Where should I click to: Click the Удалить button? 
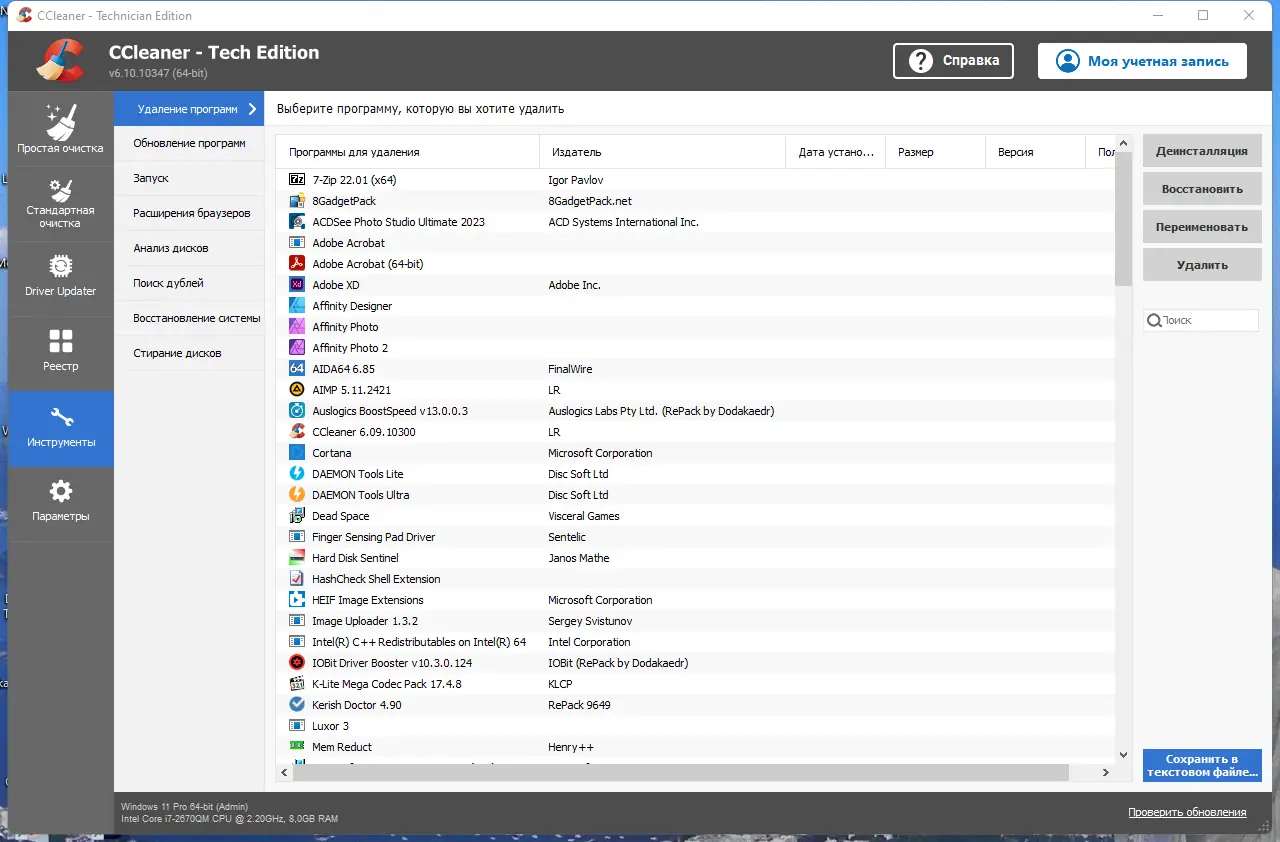[x=1202, y=265]
